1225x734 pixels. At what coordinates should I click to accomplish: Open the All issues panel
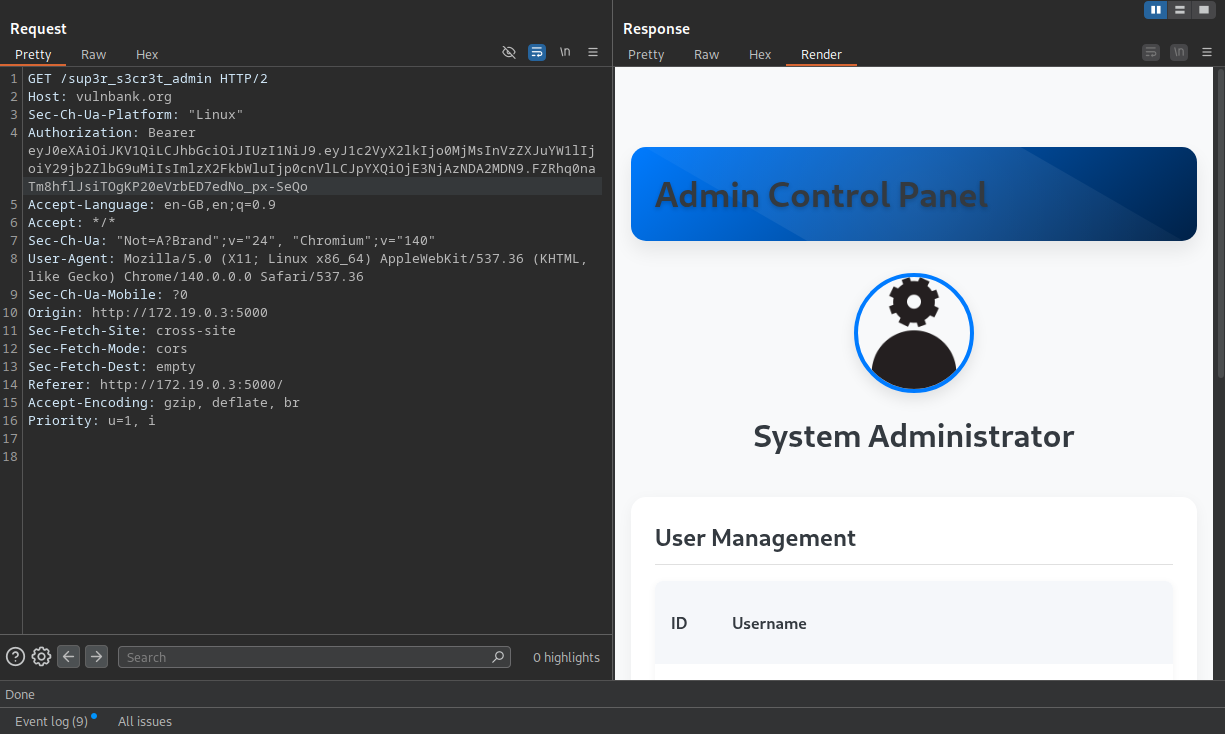tap(145, 721)
